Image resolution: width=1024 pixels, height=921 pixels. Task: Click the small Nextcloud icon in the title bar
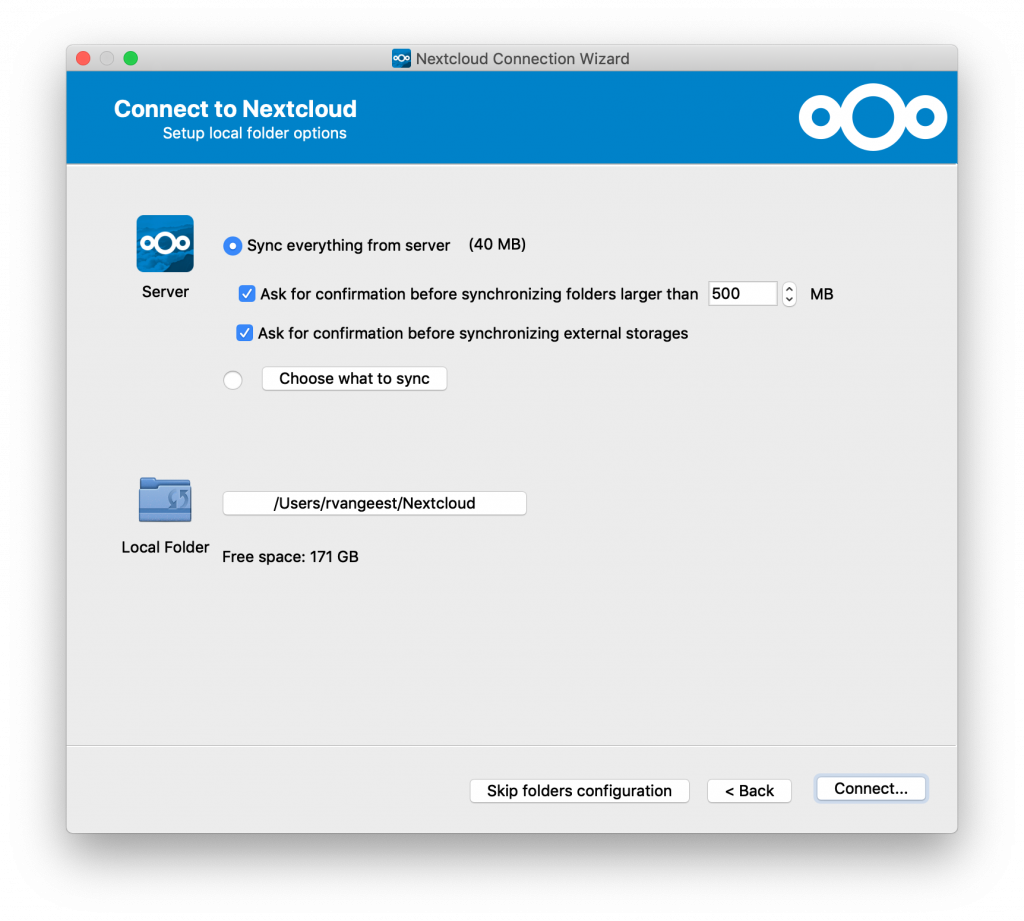click(401, 59)
